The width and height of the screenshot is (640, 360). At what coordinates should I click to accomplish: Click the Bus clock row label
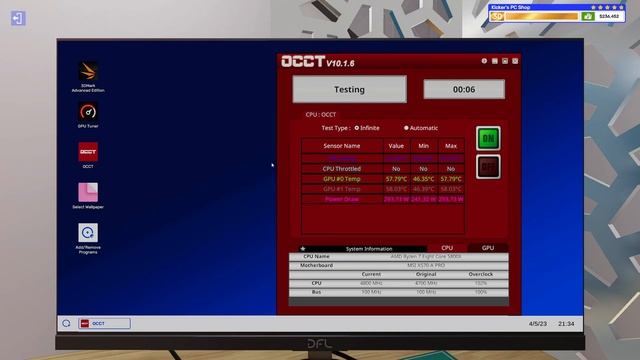pos(316,292)
